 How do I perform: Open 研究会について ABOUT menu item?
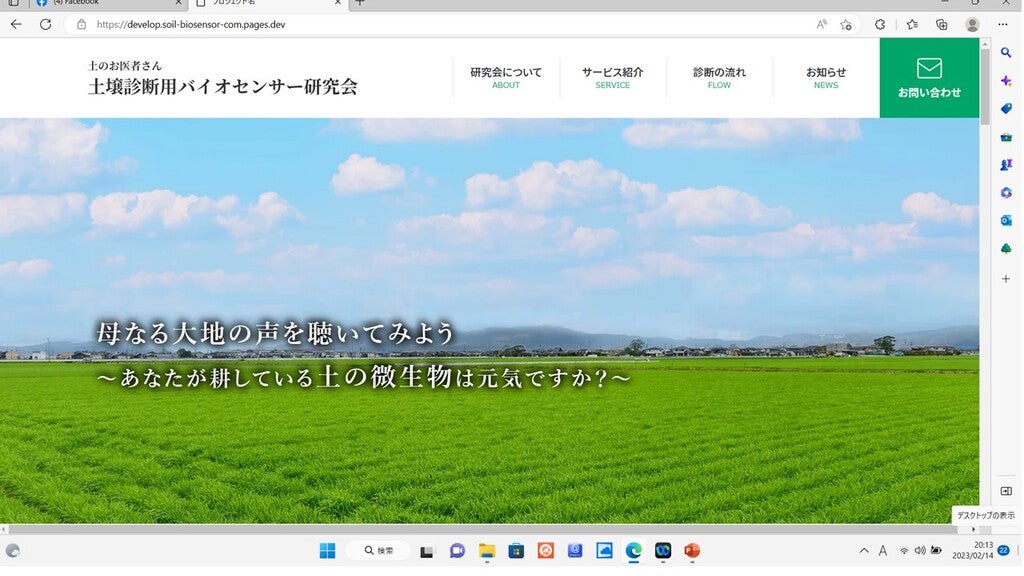click(506, 78)
